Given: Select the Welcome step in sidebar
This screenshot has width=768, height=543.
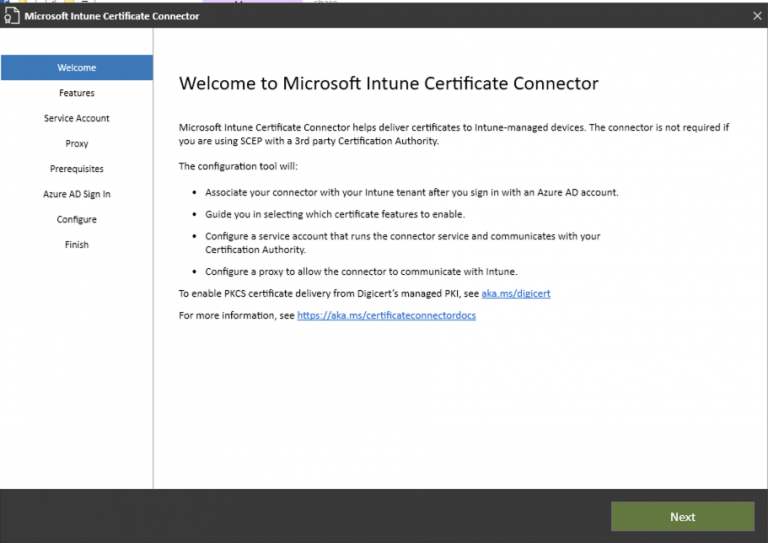Looking at the screenshot, I should point(77,68).
